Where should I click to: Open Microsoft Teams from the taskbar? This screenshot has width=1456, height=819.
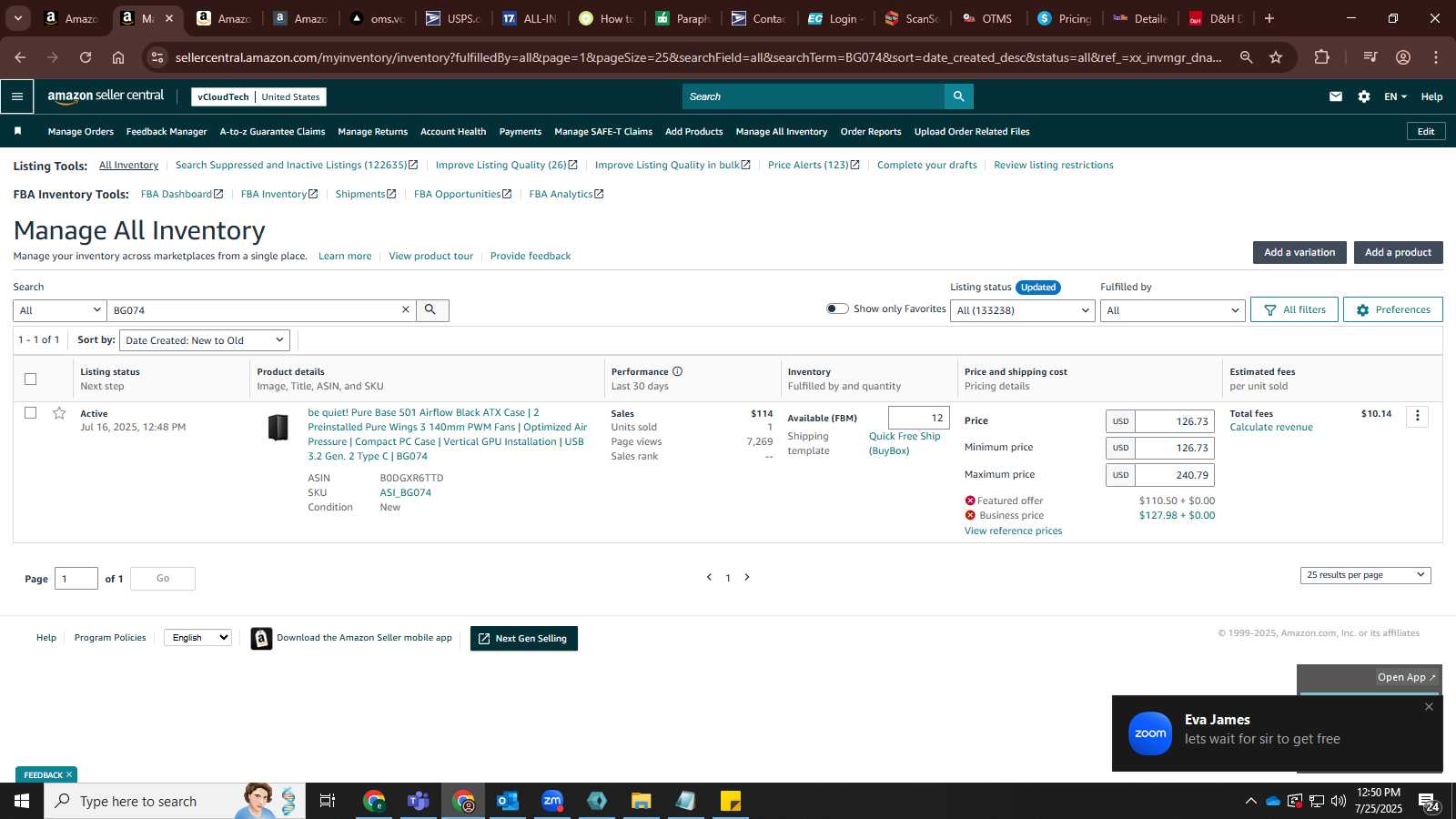coord(419,801)
